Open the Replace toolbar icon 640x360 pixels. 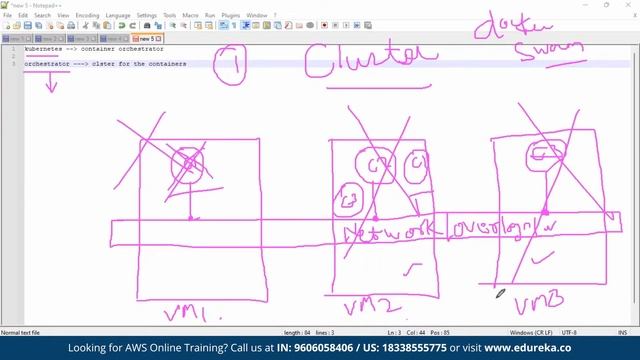[x=158, y=26]
